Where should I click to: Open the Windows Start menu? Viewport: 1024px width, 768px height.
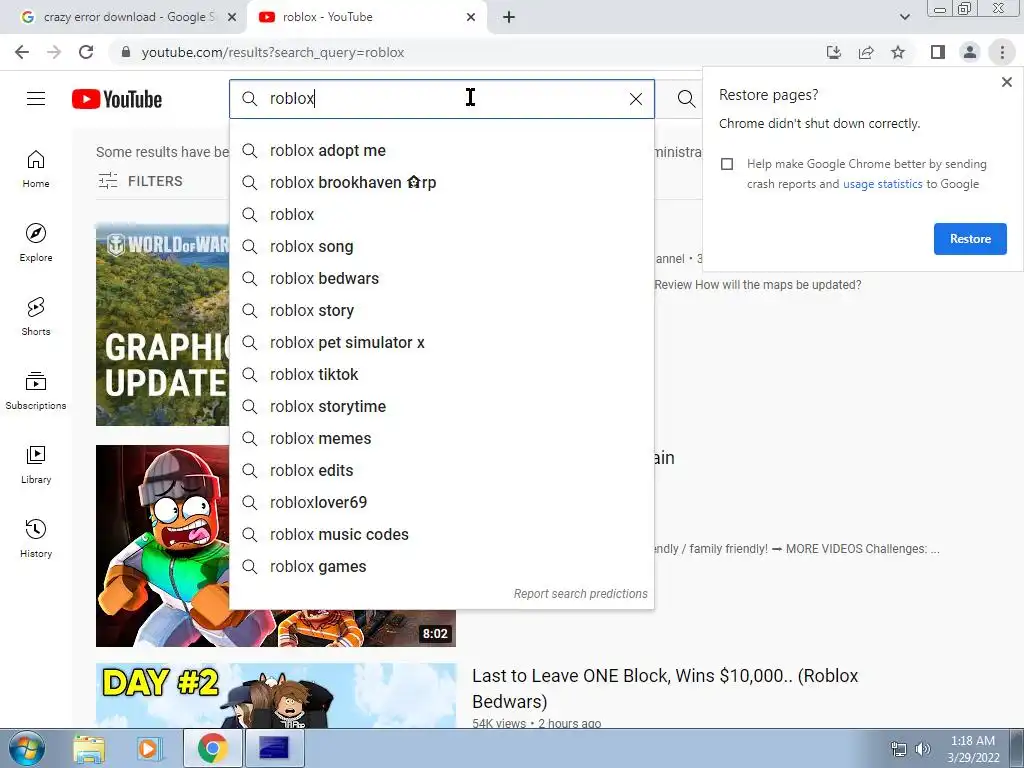point(27,749)
